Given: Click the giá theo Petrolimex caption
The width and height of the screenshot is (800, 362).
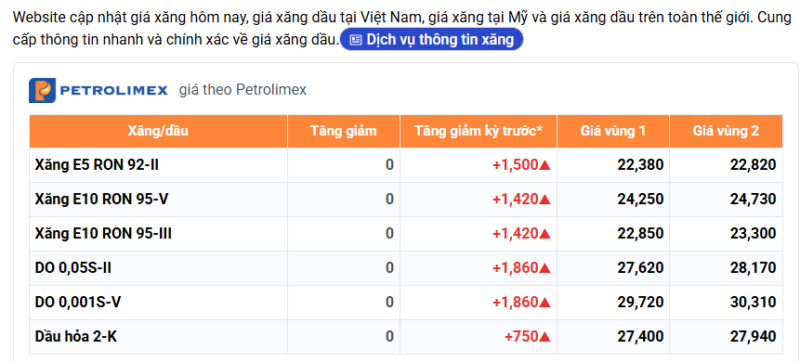Looking at the screenshot, I should point(243,90).
